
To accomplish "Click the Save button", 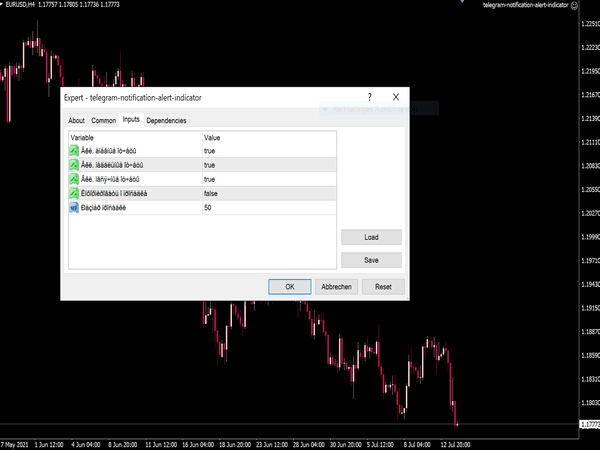I will coord(371,260).
